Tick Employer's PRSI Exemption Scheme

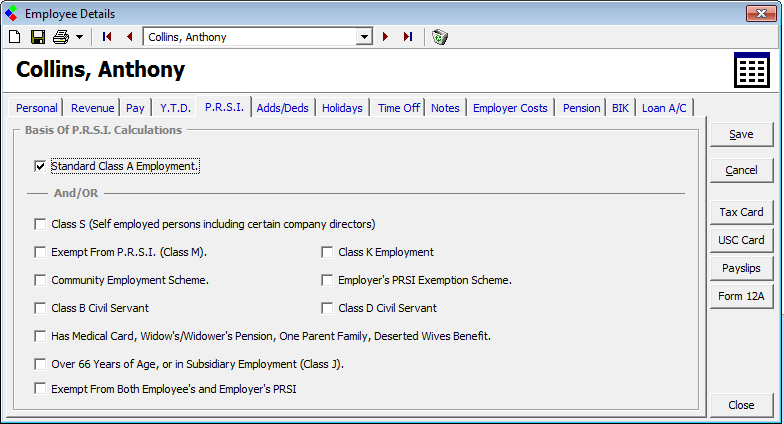327,280
